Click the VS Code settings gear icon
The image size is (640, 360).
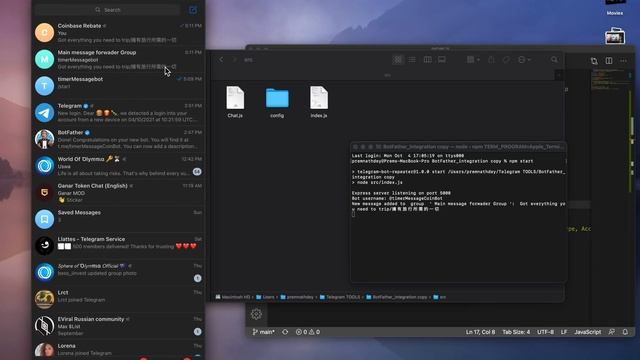(x=256, y=314)
